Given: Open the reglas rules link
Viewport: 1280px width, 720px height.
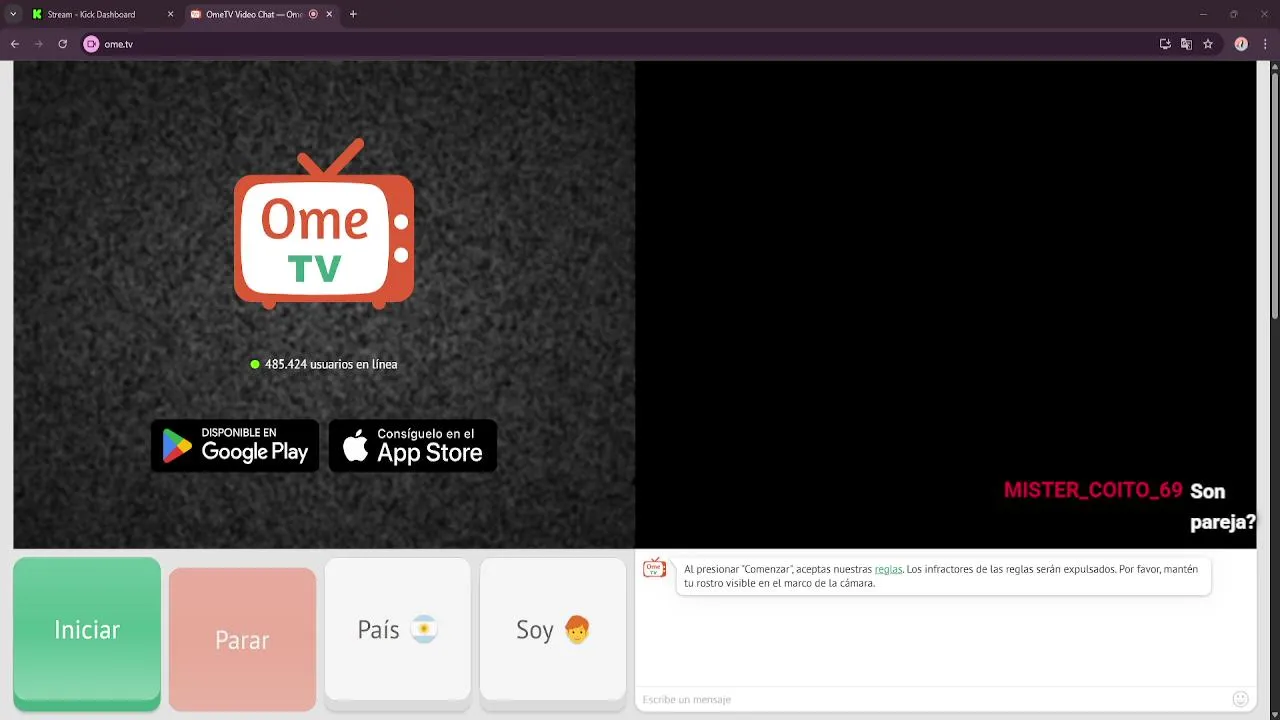Looking at the screenshot, I should click(x=888, y=569).
